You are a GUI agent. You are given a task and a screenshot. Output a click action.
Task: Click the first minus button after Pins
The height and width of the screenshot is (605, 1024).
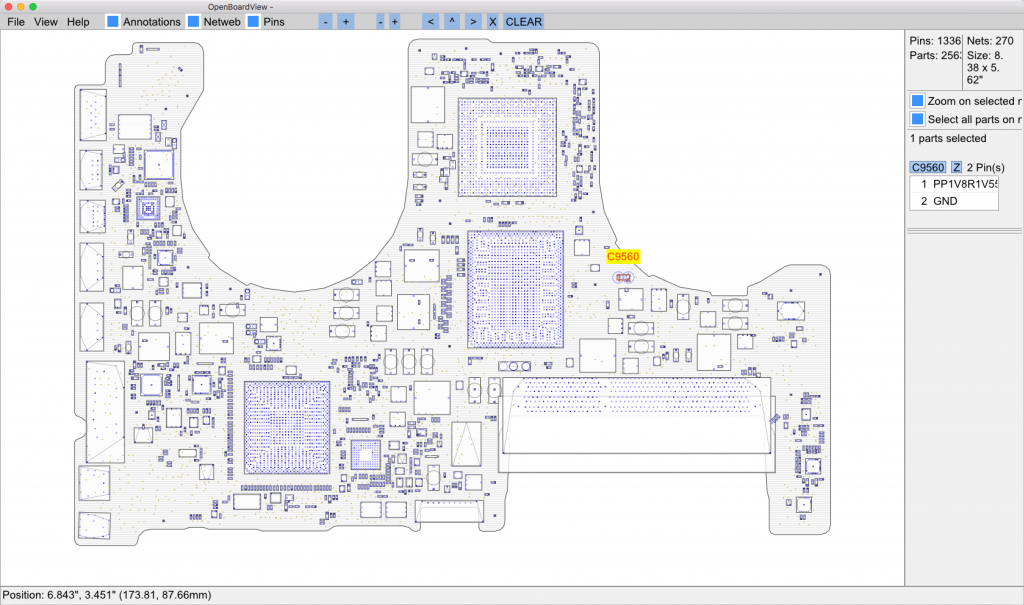click(326, 21)
